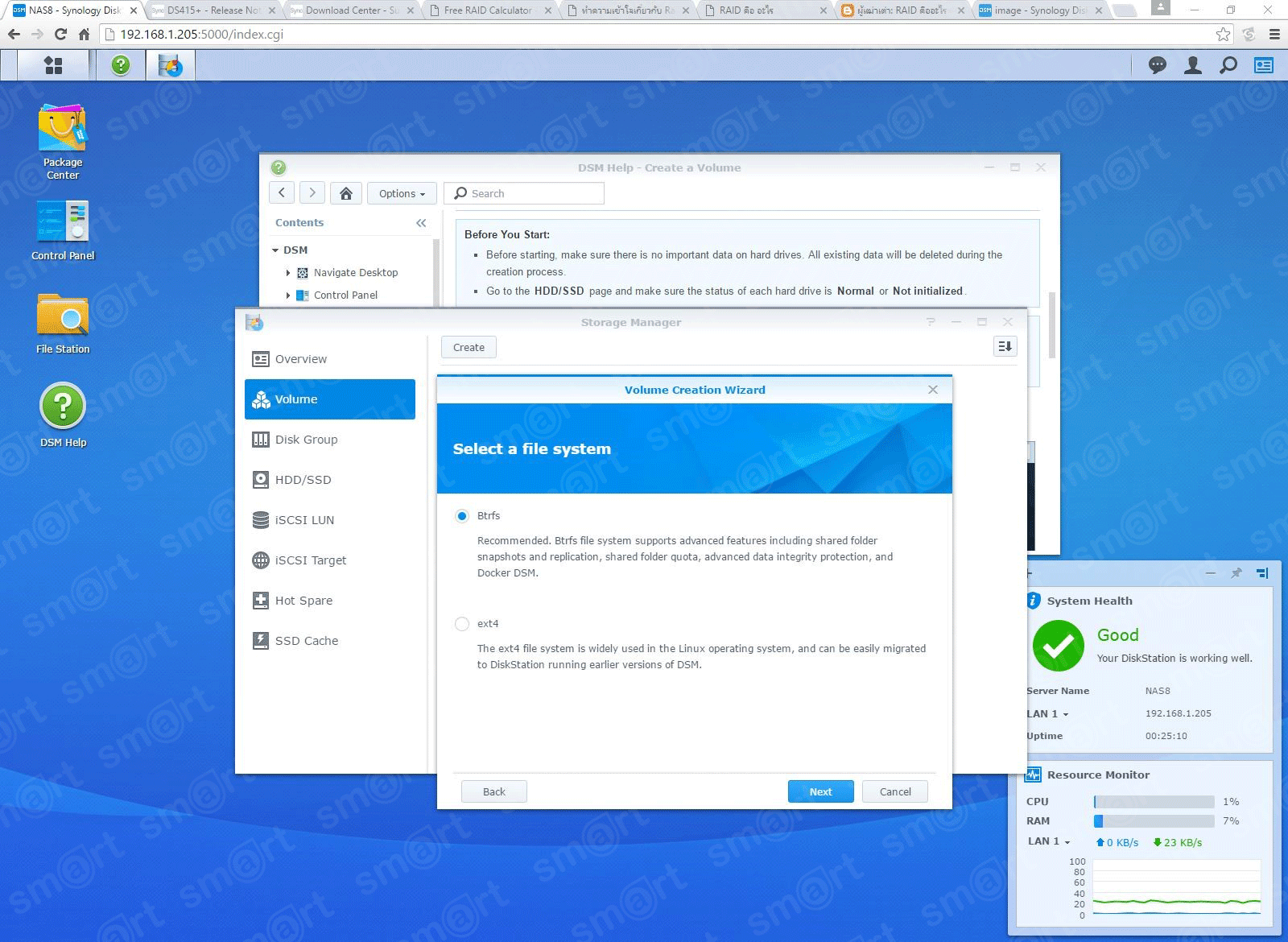Click the green Good health status icon
The width and height of the screenshot is (1288, 942).
(1058, 646)
